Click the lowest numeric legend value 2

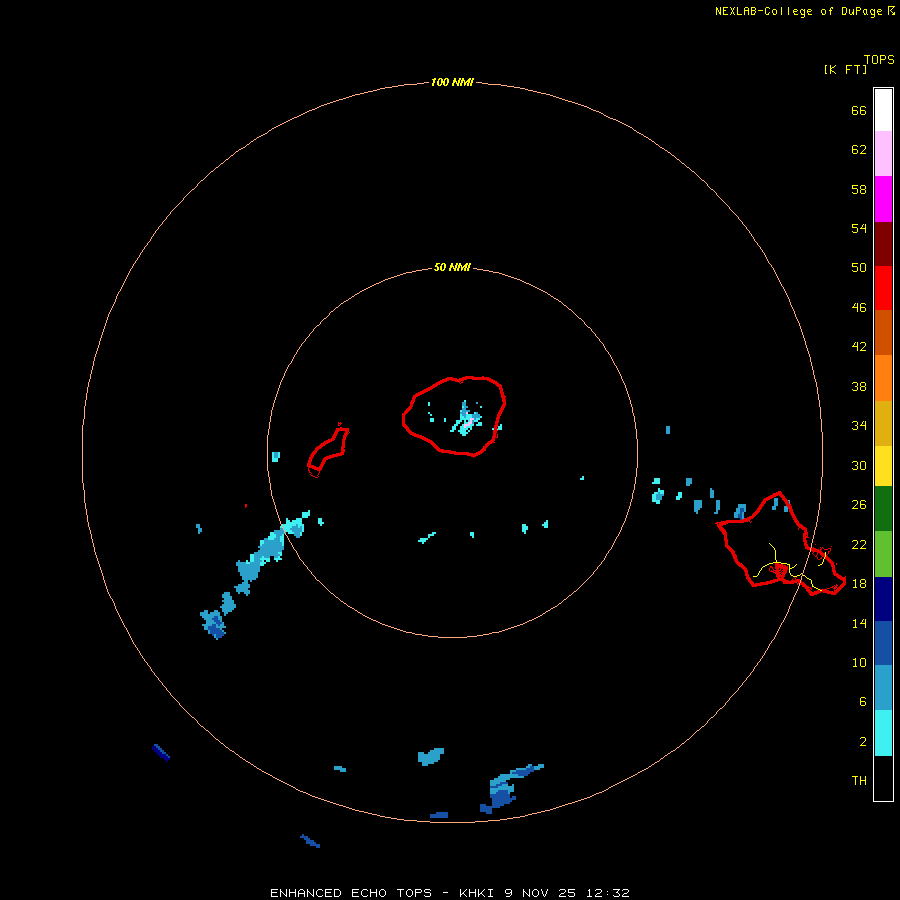pos(862,742)
